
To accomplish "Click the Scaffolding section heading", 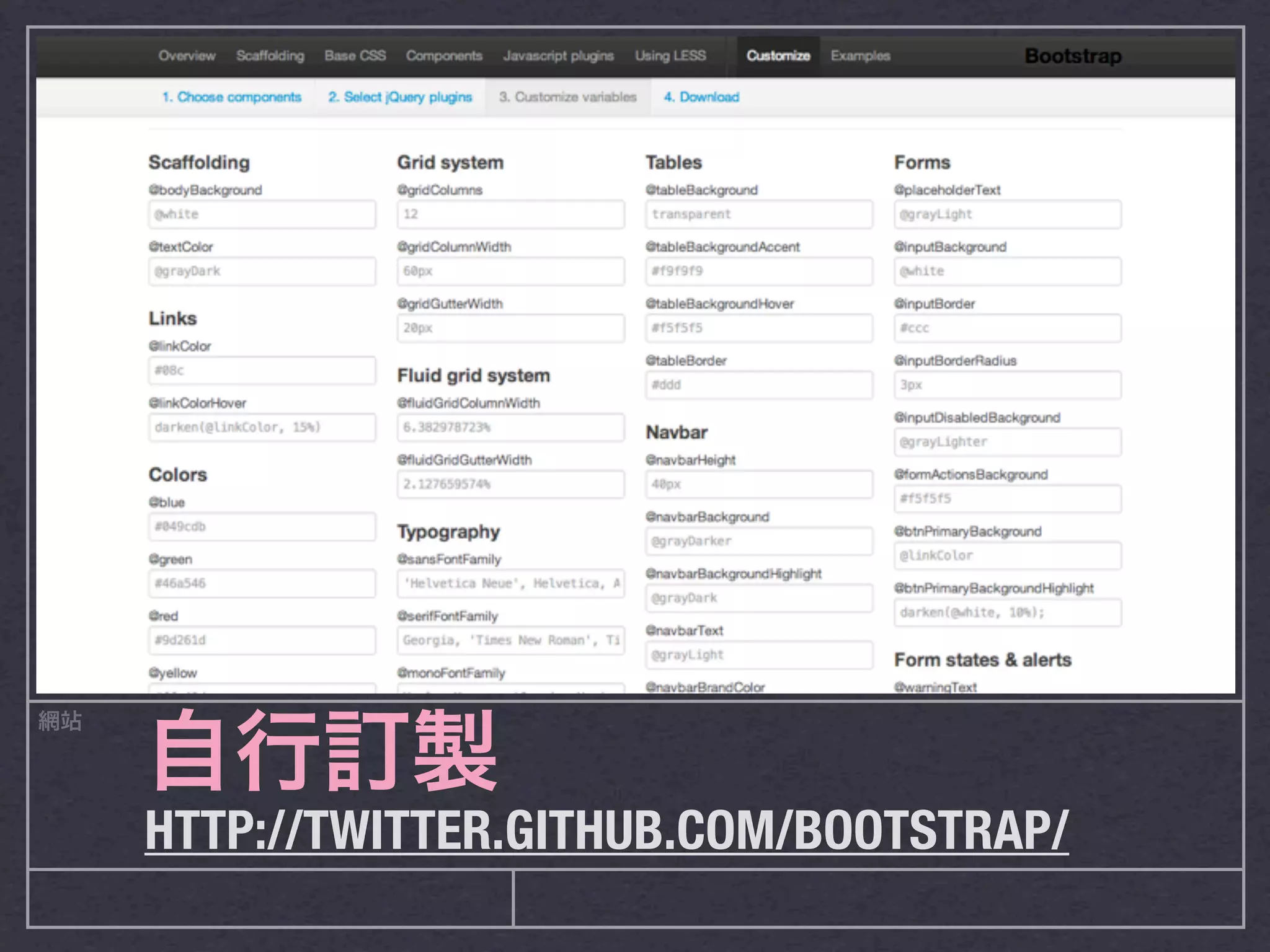I will (x=199, y=162).
